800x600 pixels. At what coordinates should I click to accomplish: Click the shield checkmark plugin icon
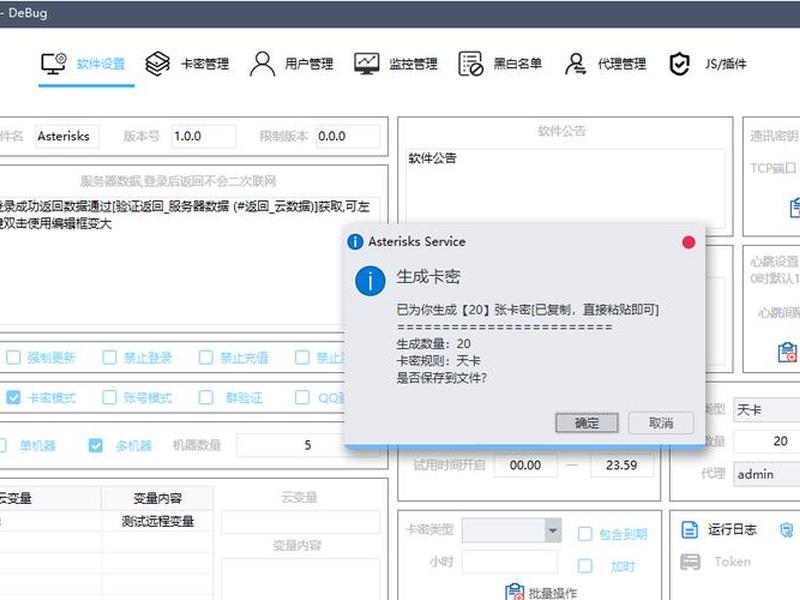(x=679, y=64)
